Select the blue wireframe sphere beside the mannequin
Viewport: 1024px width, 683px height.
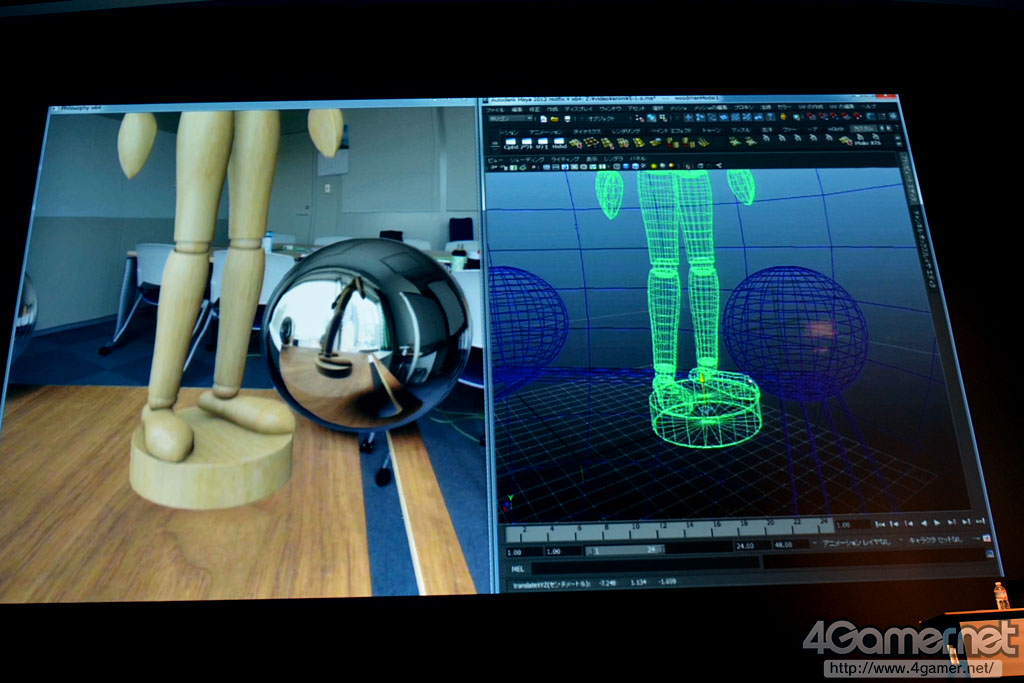point(794,334)
